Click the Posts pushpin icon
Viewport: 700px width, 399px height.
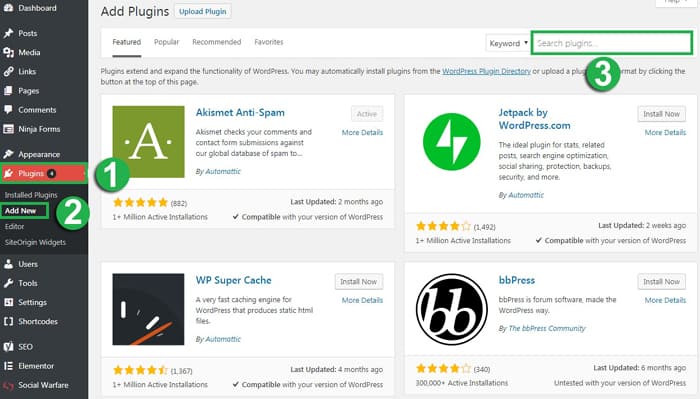(8, 33)
